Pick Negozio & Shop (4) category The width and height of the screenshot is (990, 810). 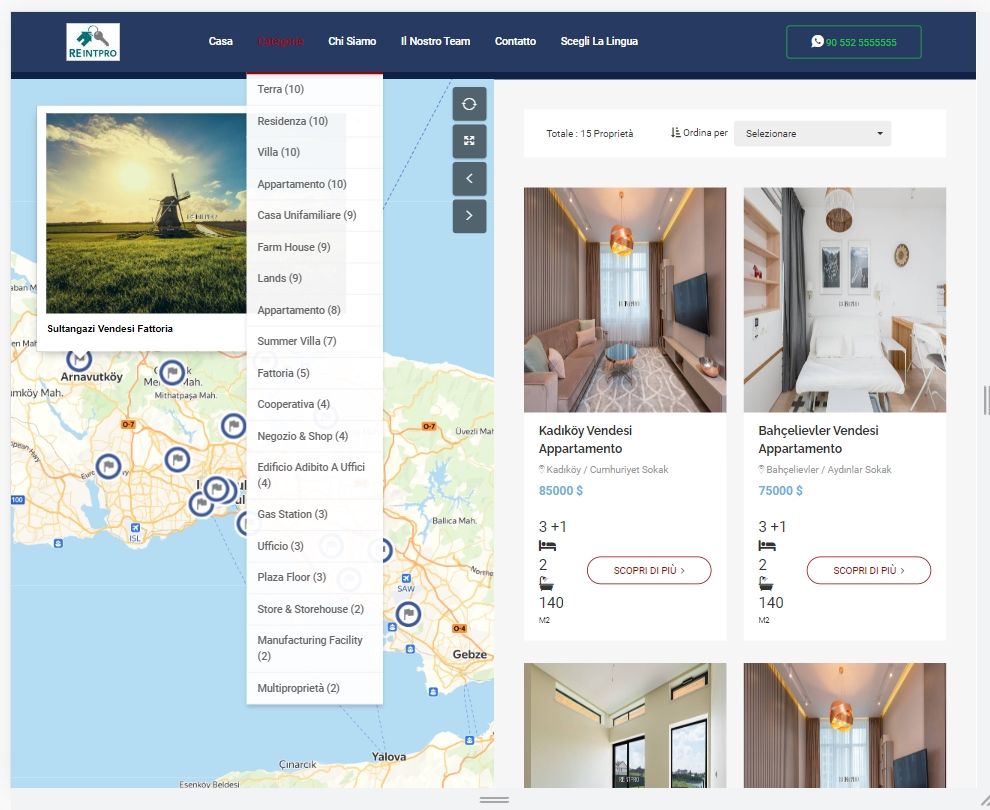coord(314,436)
